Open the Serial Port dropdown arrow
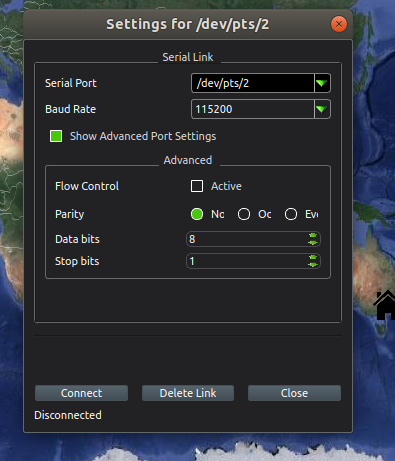 point(322,83)
